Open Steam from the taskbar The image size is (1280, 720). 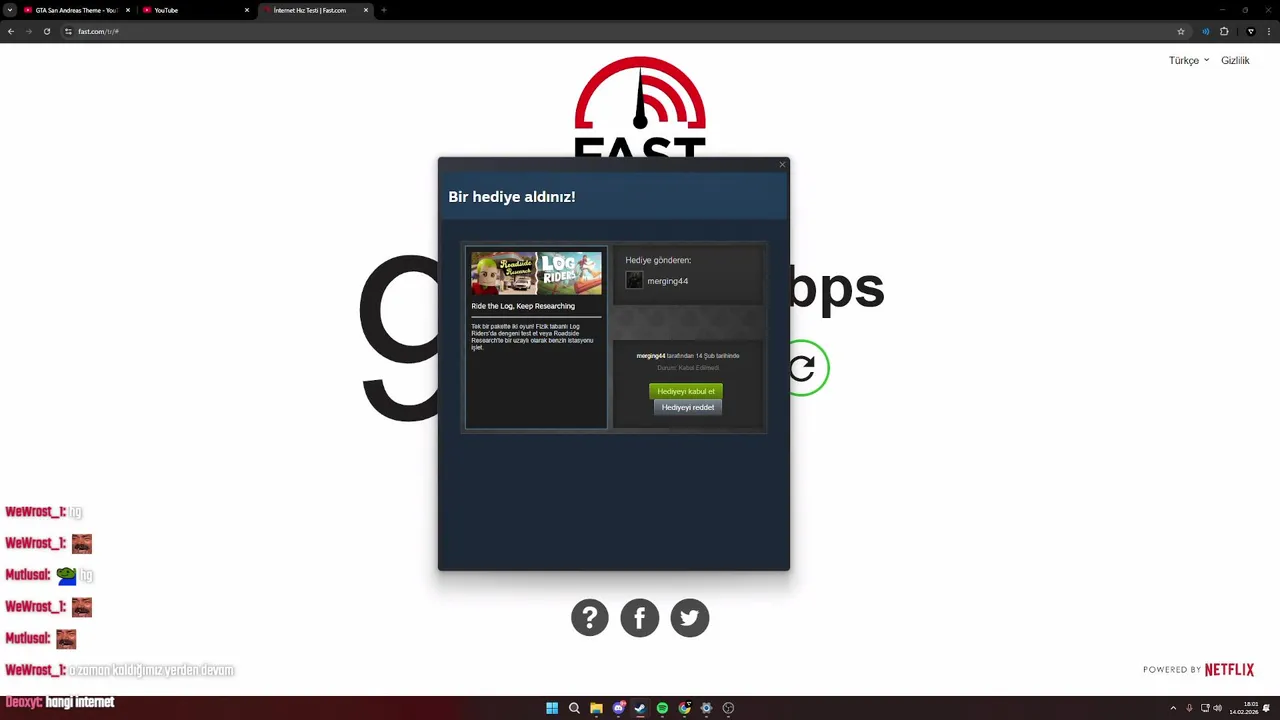pyautogui.click(x=640, y=708)
